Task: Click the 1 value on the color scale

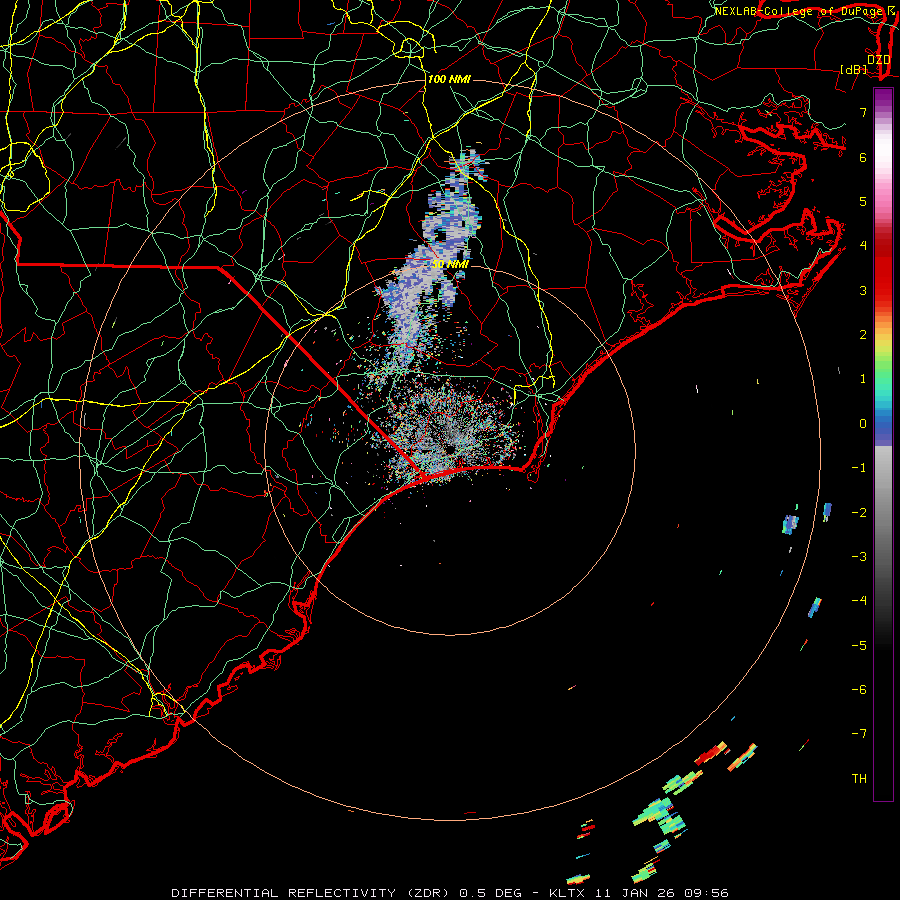Action: (x=863, y=379)
